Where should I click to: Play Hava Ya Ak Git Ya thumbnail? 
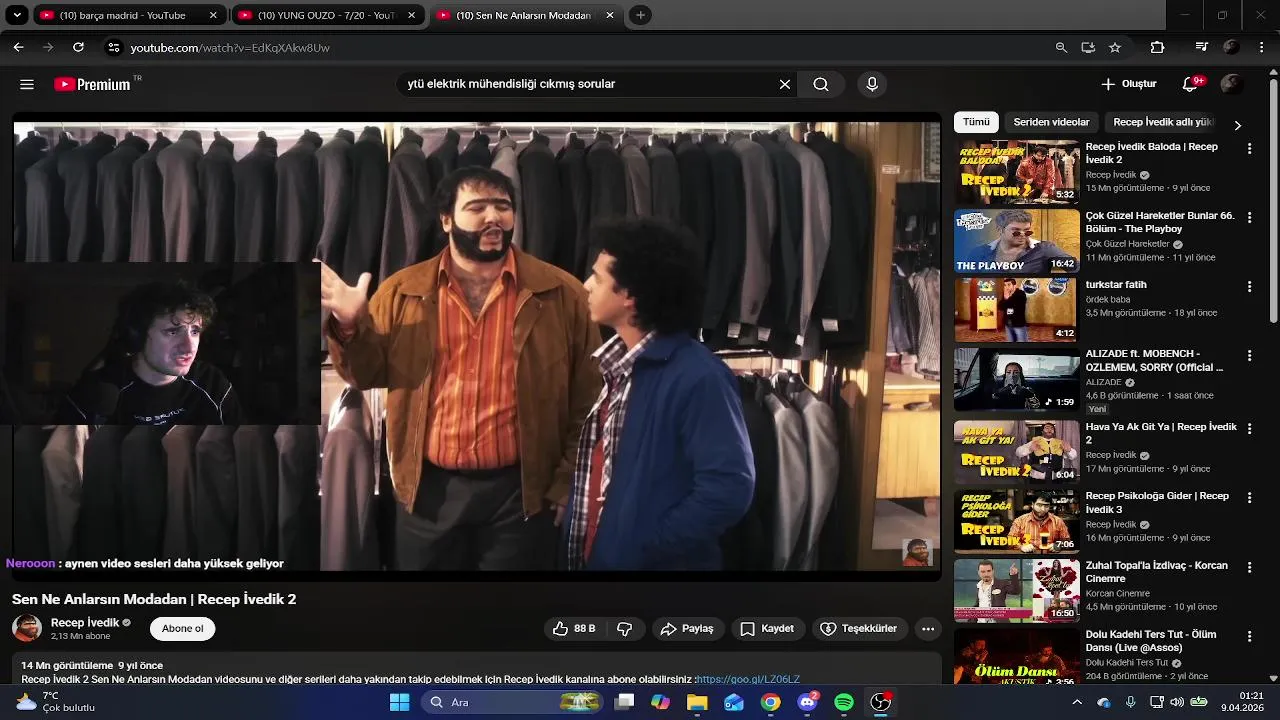click(1017, 452)
